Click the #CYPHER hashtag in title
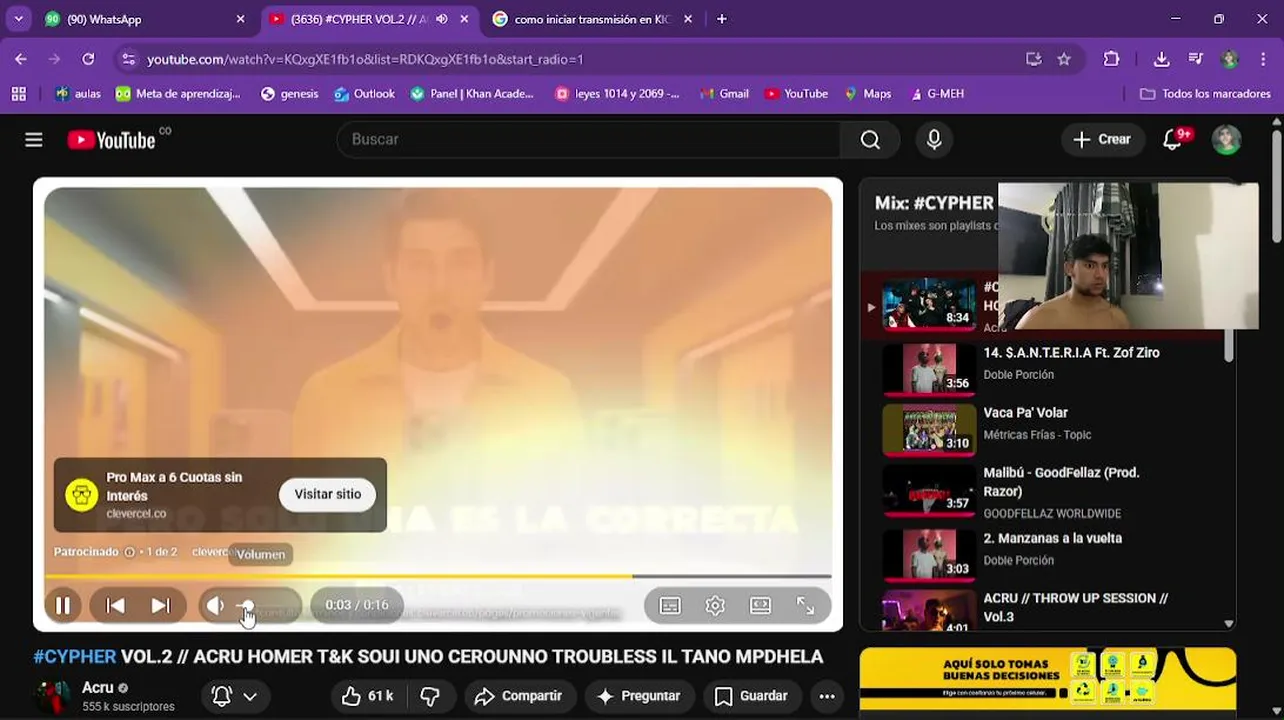The height and width of the screenshot is (720, 1284). 75,657
